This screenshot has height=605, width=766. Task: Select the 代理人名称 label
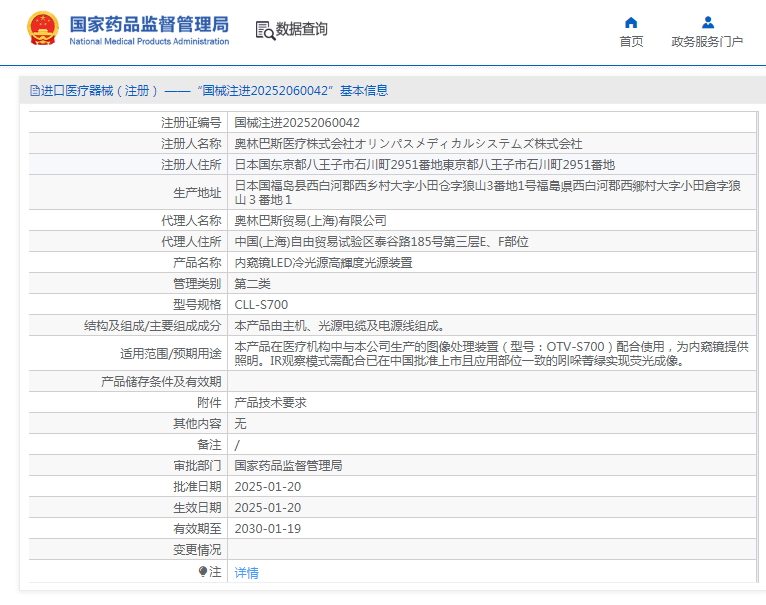(191, 220)
